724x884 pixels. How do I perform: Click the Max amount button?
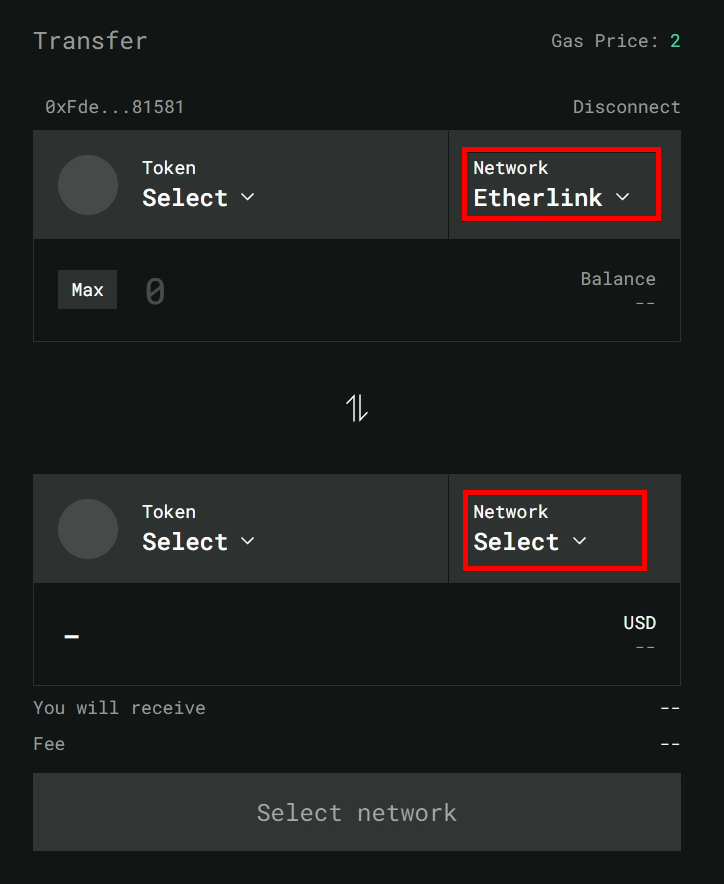point(87,290)
